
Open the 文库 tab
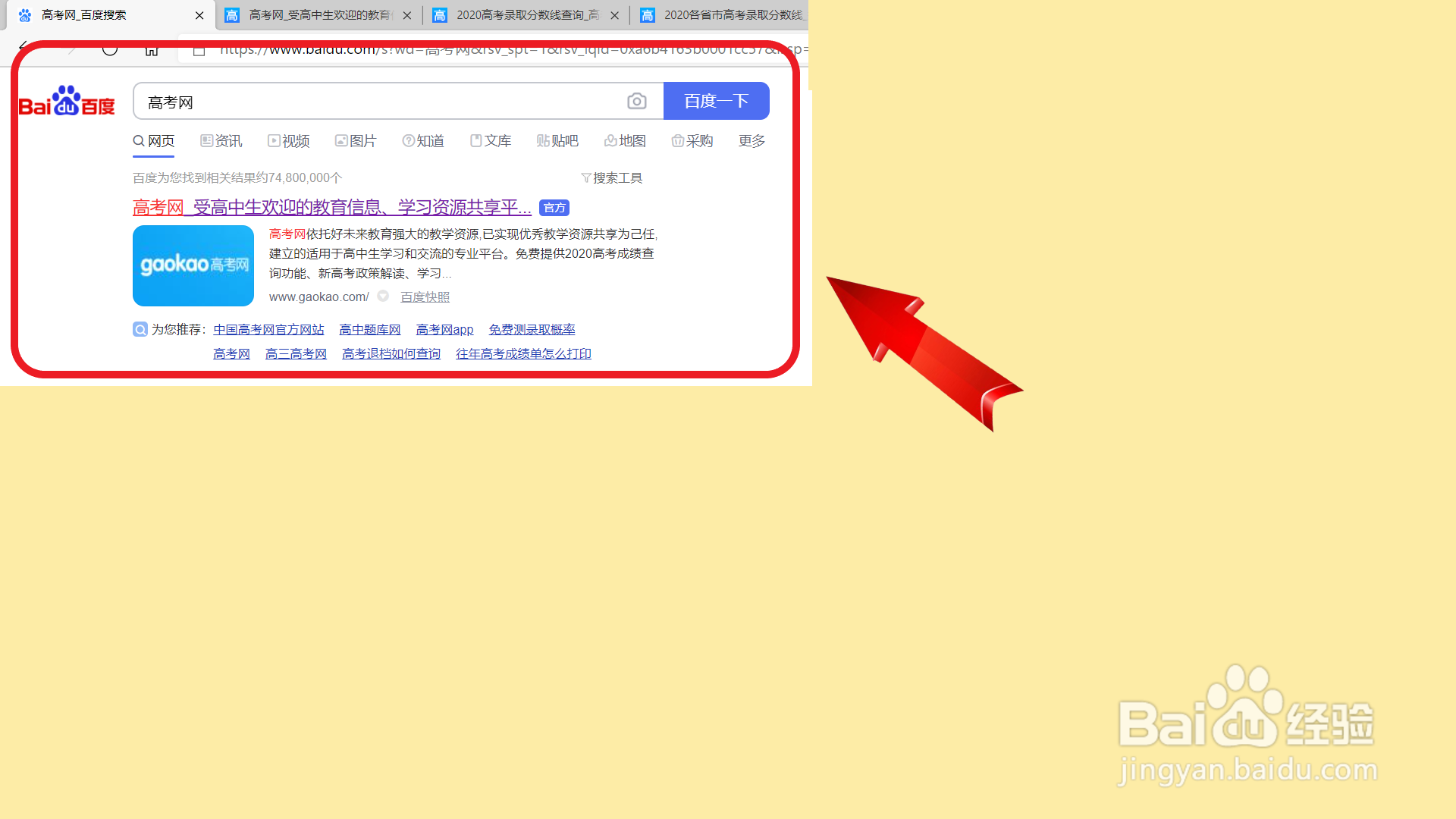pyautogui.click(x=491, y=141)
